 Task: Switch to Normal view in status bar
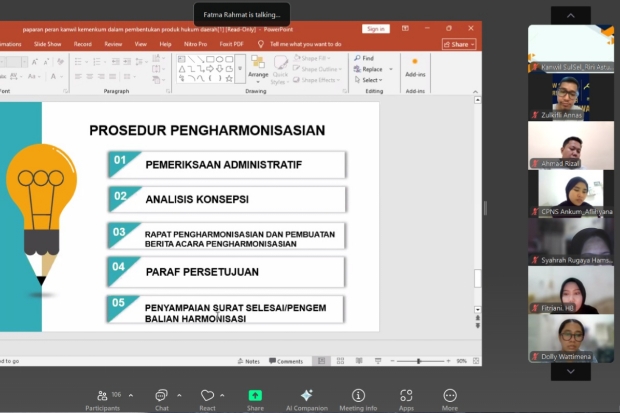(321, 361)
